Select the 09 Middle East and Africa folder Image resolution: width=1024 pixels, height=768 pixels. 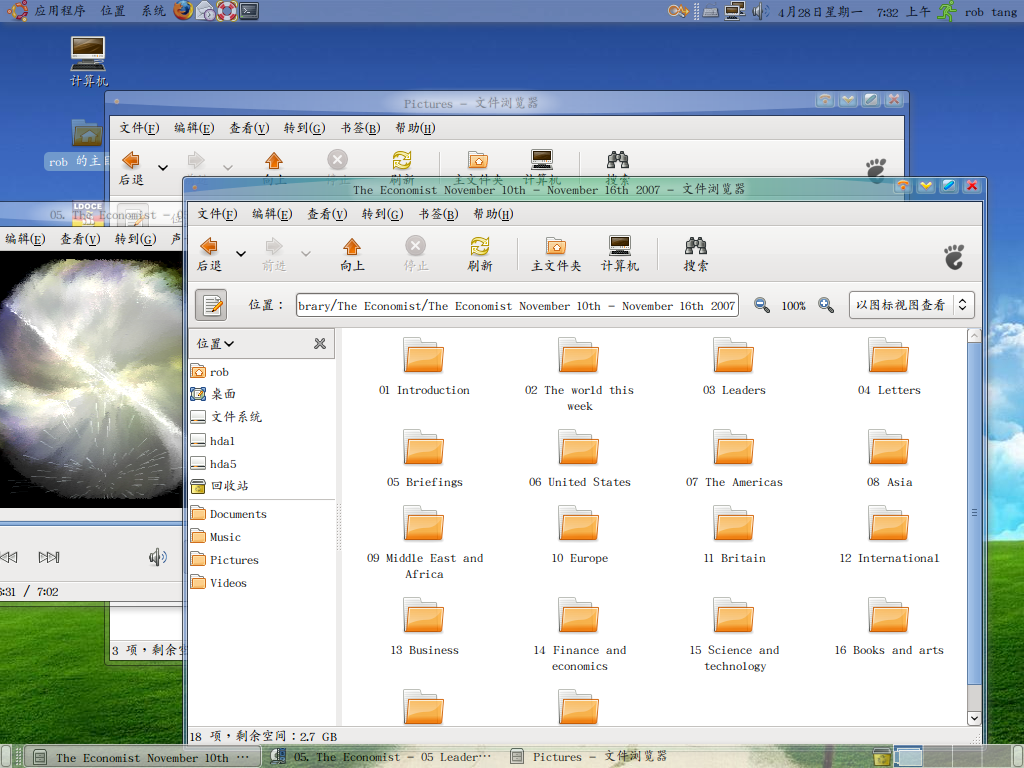click(x=424, y=543)
